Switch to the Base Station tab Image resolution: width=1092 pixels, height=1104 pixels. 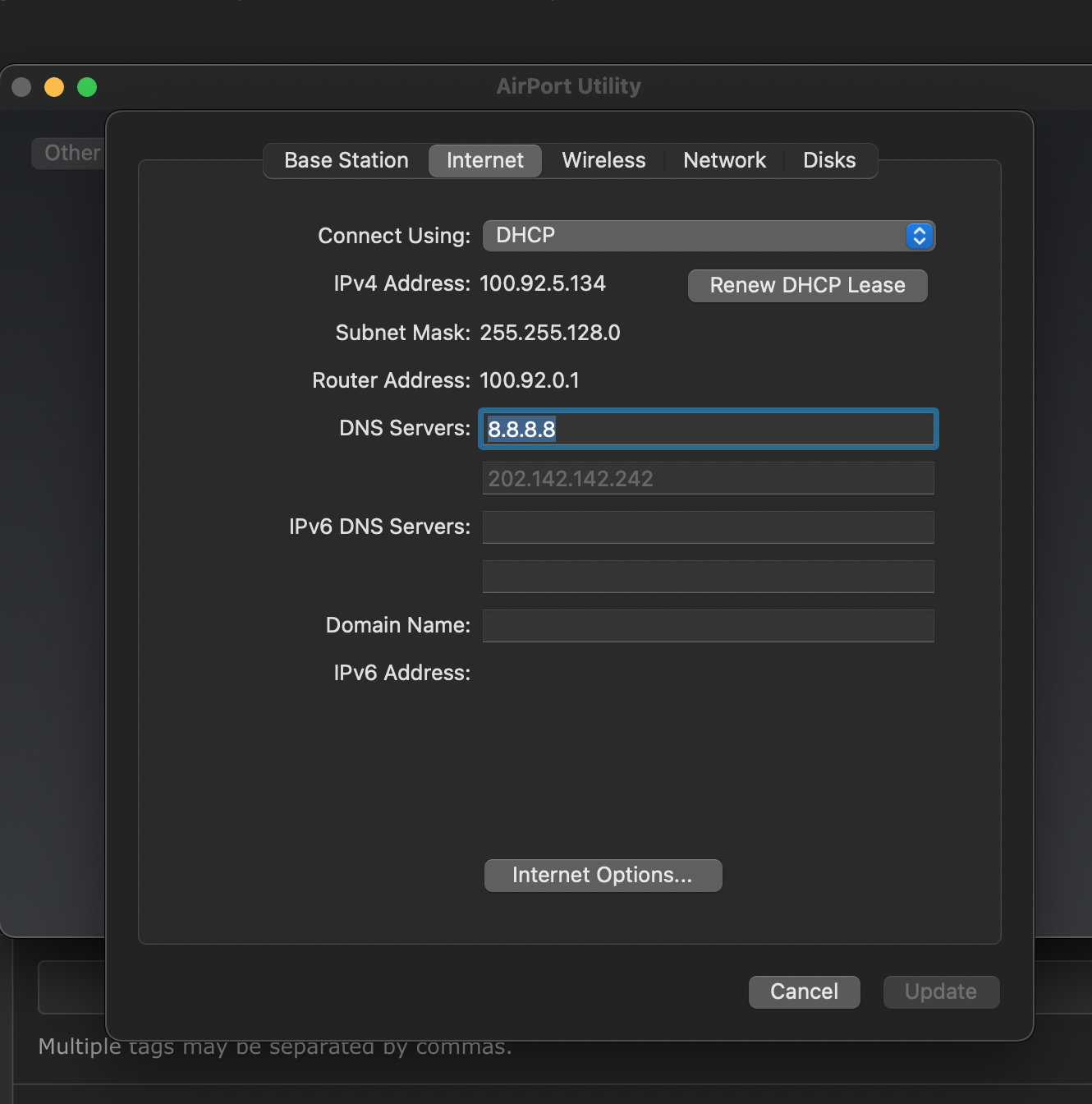point(346,160)
